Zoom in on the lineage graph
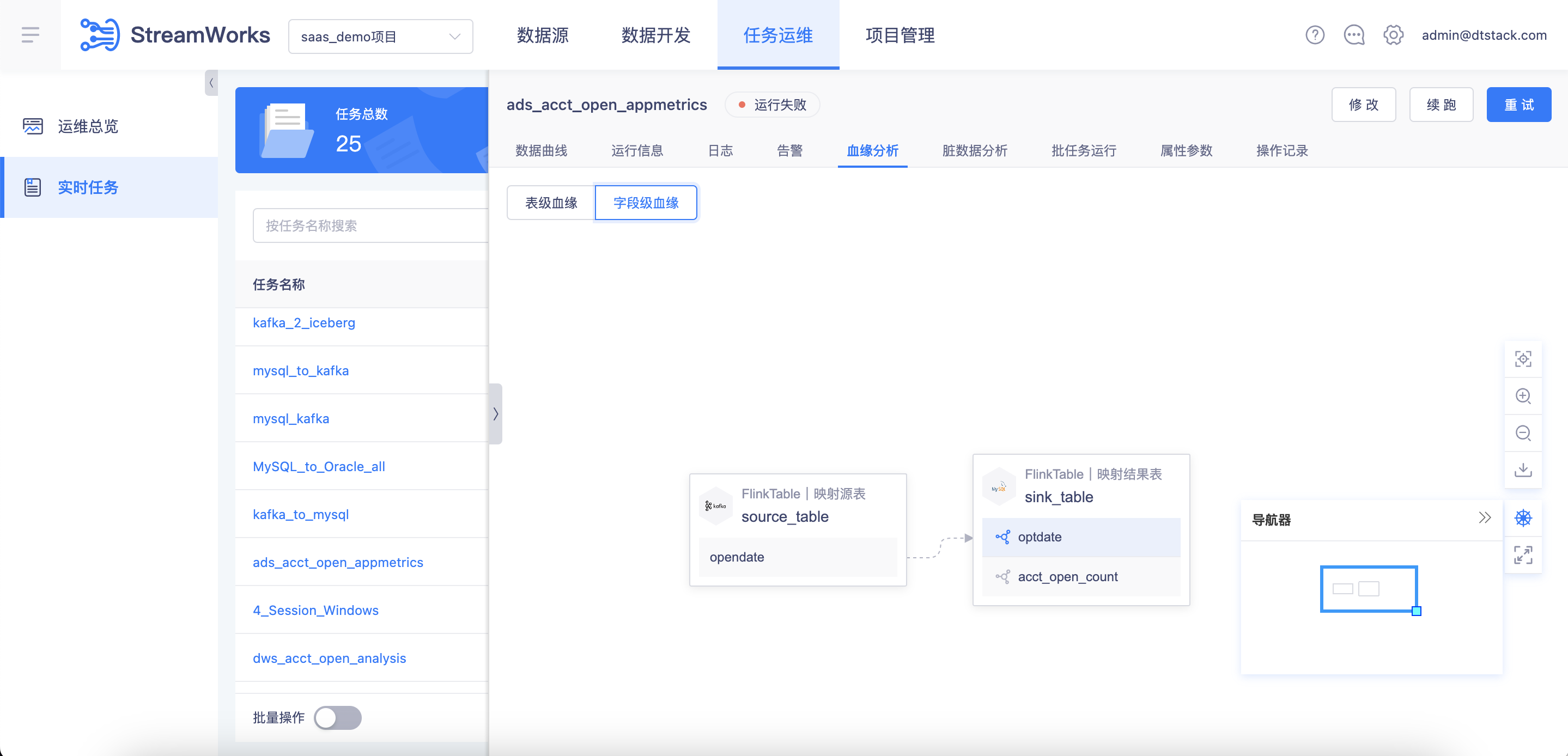Viewport: 1568px width, 756px height. coord(1523,397)
